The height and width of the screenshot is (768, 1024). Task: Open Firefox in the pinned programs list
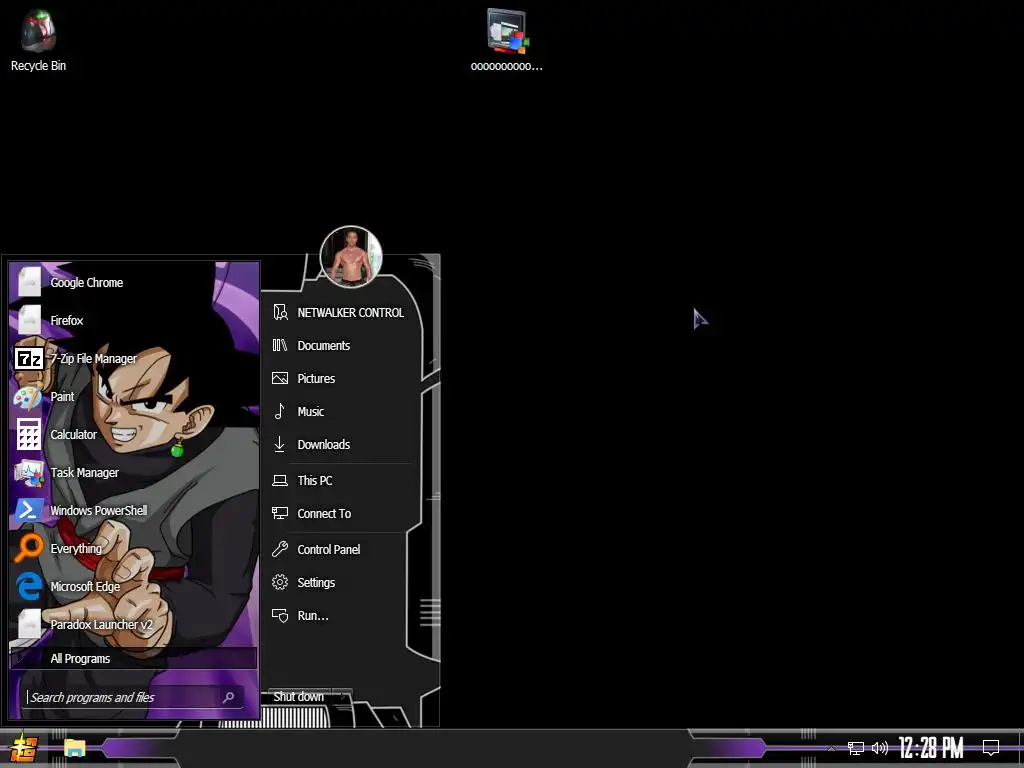pos(134,320)
